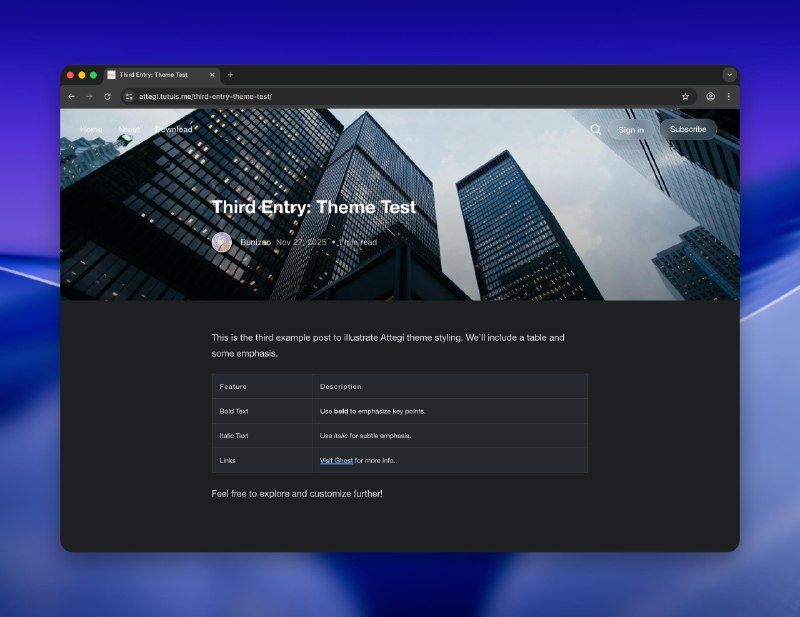
Task: Reload the page with the refresh icon
Action: pos(107,97)
